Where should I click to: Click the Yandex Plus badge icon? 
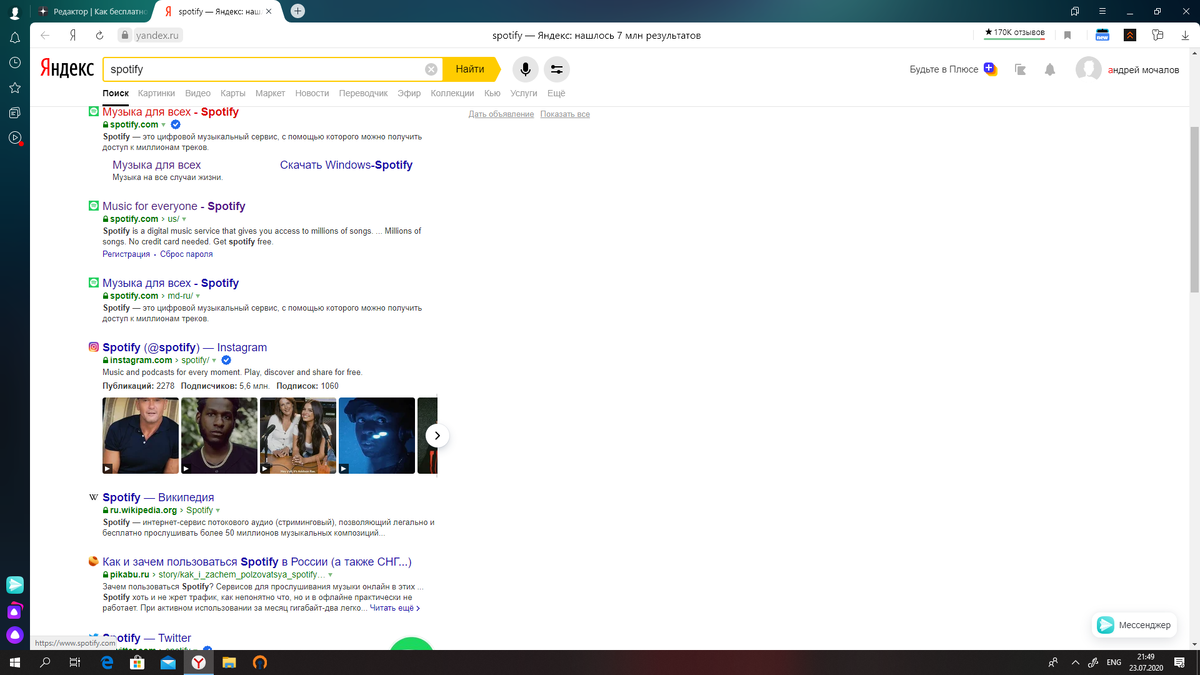989,69
